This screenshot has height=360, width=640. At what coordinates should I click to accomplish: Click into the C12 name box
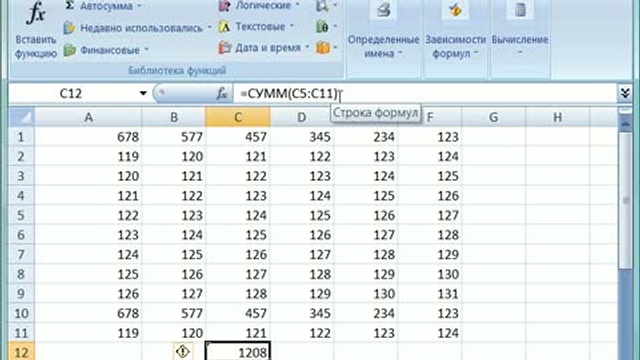(71, 93)
